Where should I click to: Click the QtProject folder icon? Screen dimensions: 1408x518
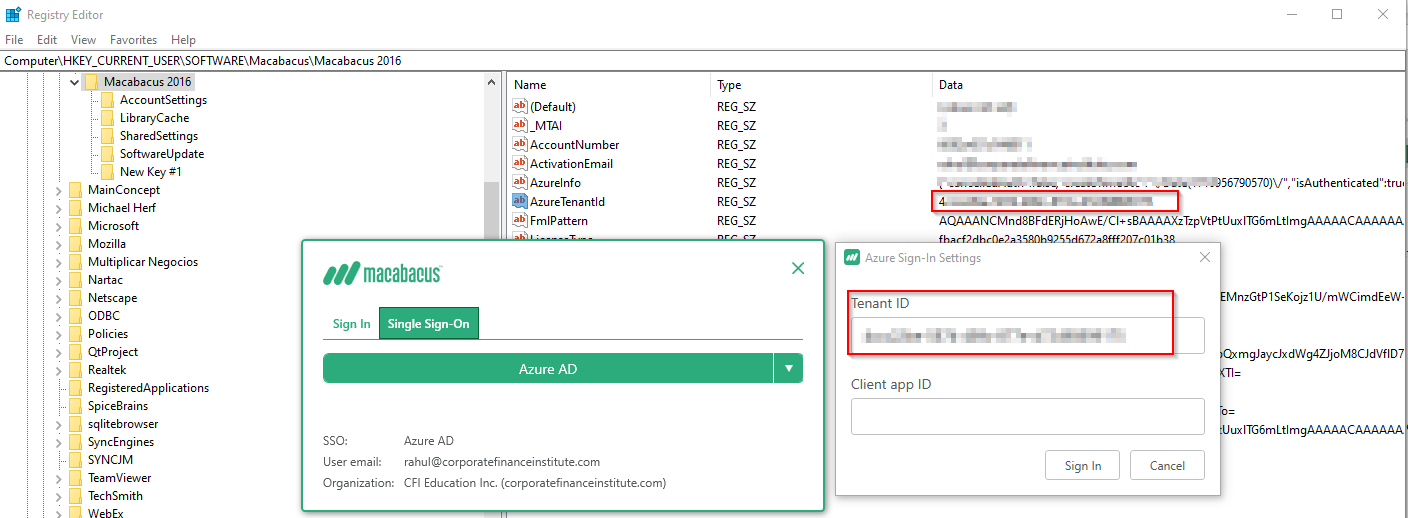tap(76, 352)
